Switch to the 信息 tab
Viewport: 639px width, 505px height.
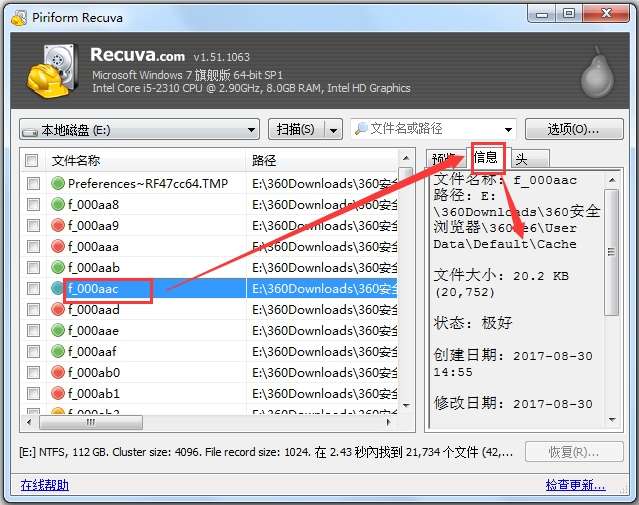[x=487, y=157]
